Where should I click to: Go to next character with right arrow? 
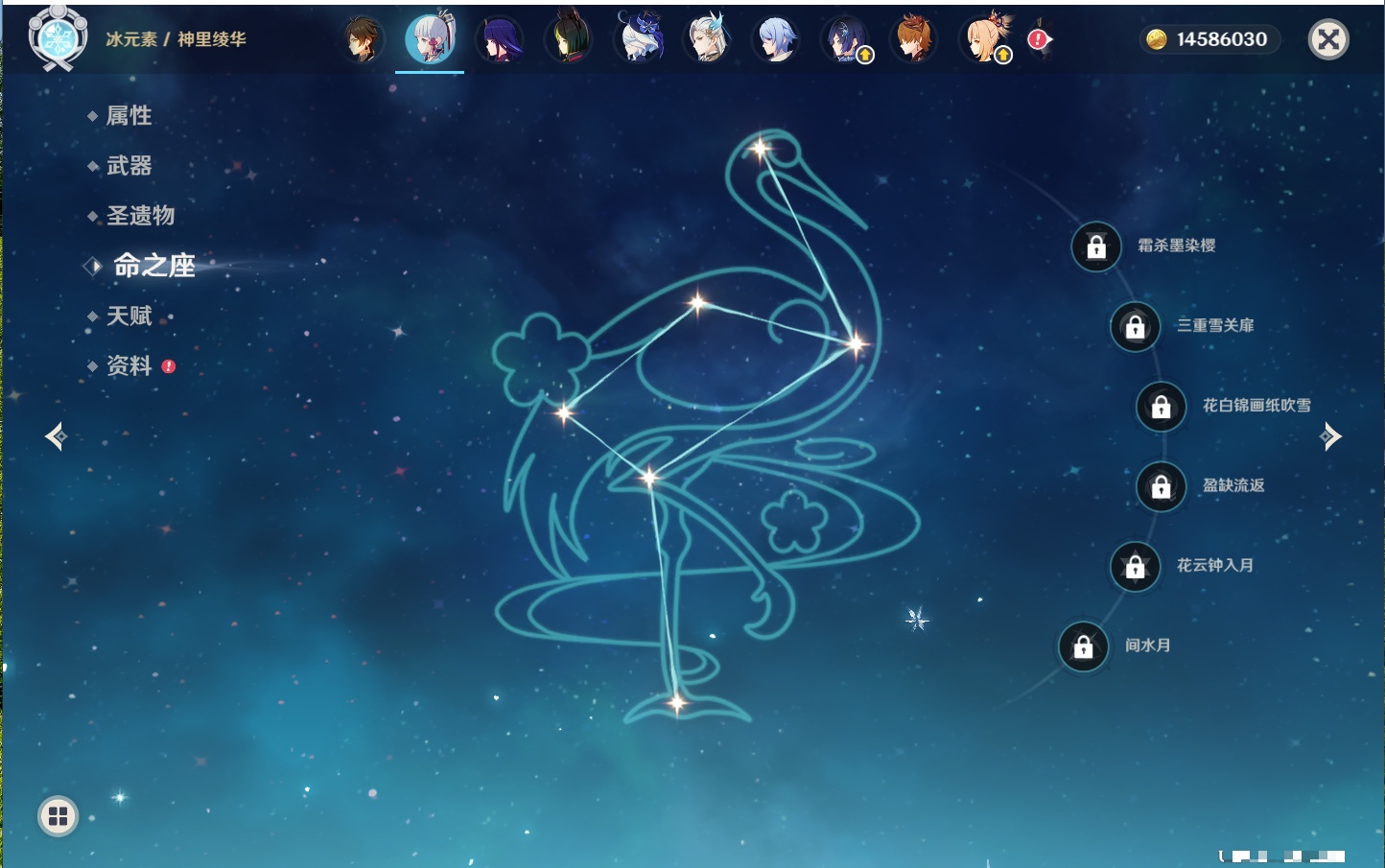(x=1330, y=436)
